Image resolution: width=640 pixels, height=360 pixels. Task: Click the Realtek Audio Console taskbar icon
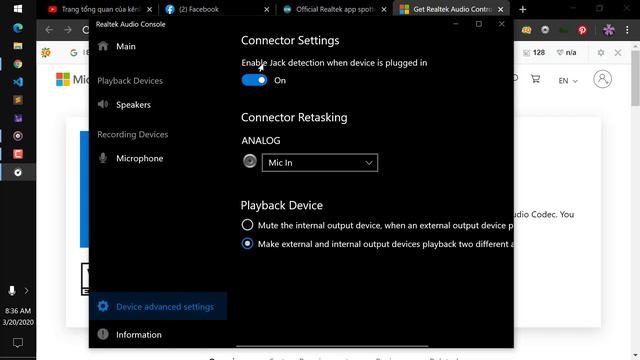tap(18, 172)
